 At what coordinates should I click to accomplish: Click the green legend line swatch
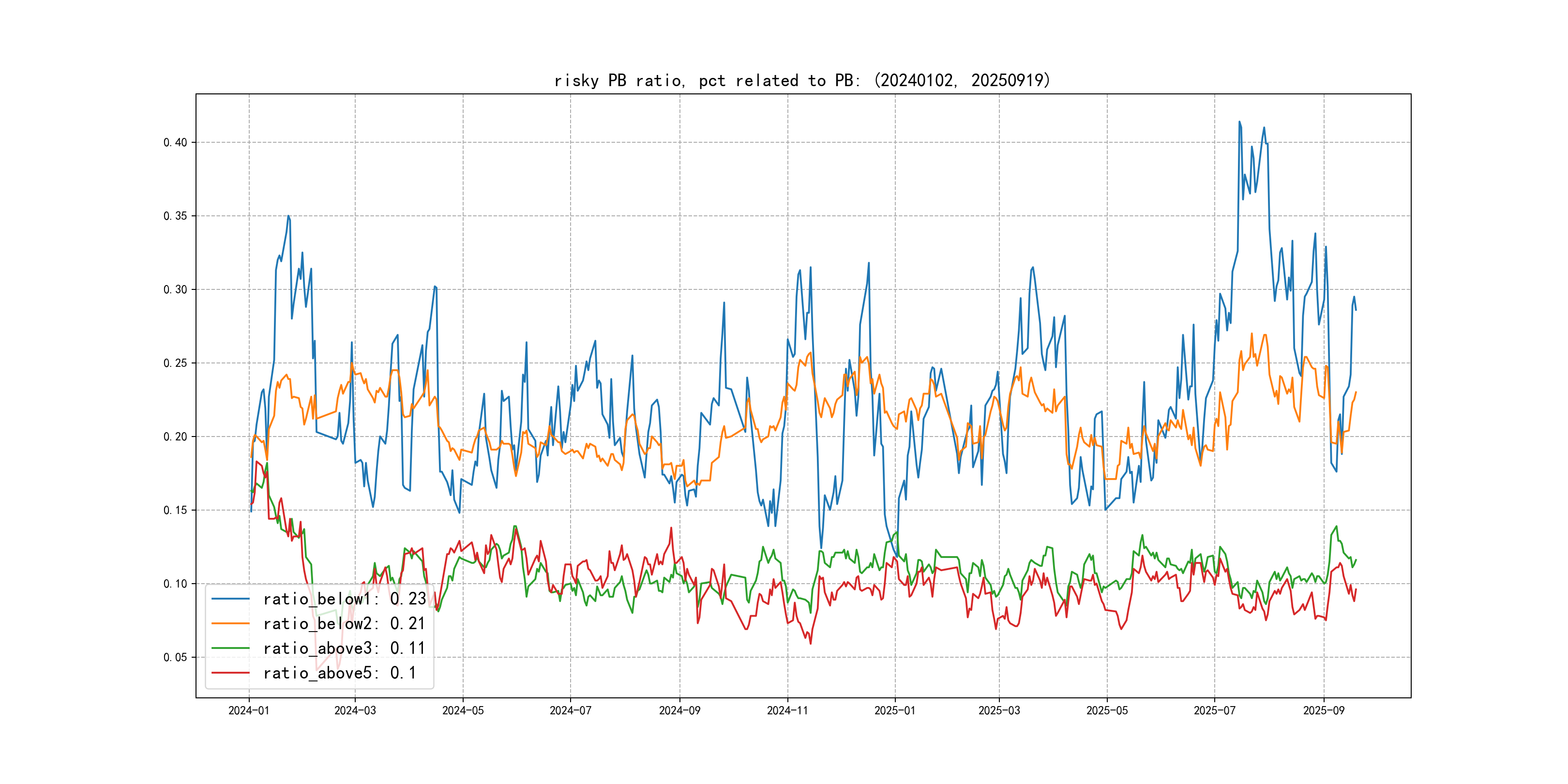coord(230,648)
